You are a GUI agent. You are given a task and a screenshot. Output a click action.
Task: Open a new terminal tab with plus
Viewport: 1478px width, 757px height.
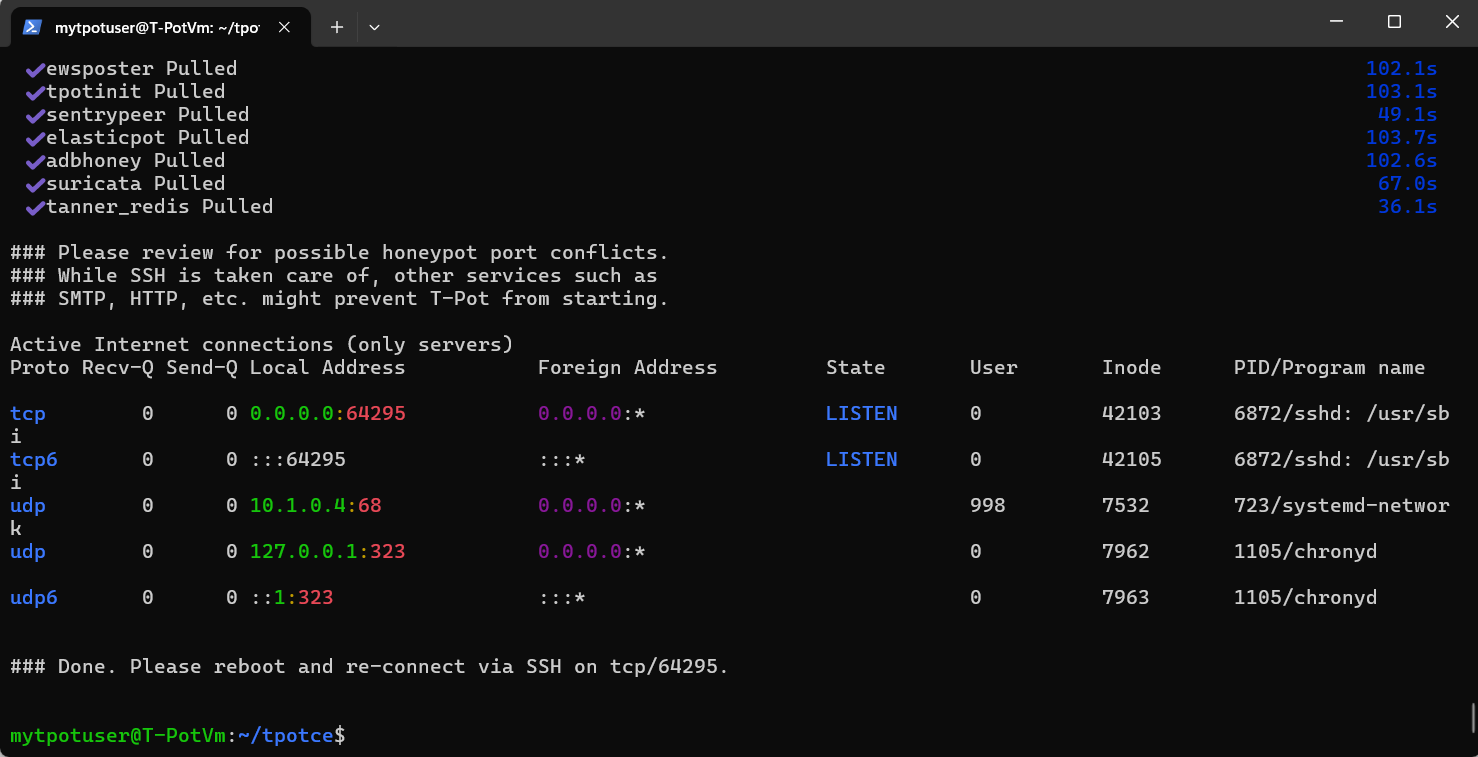[x=337, y=27]
